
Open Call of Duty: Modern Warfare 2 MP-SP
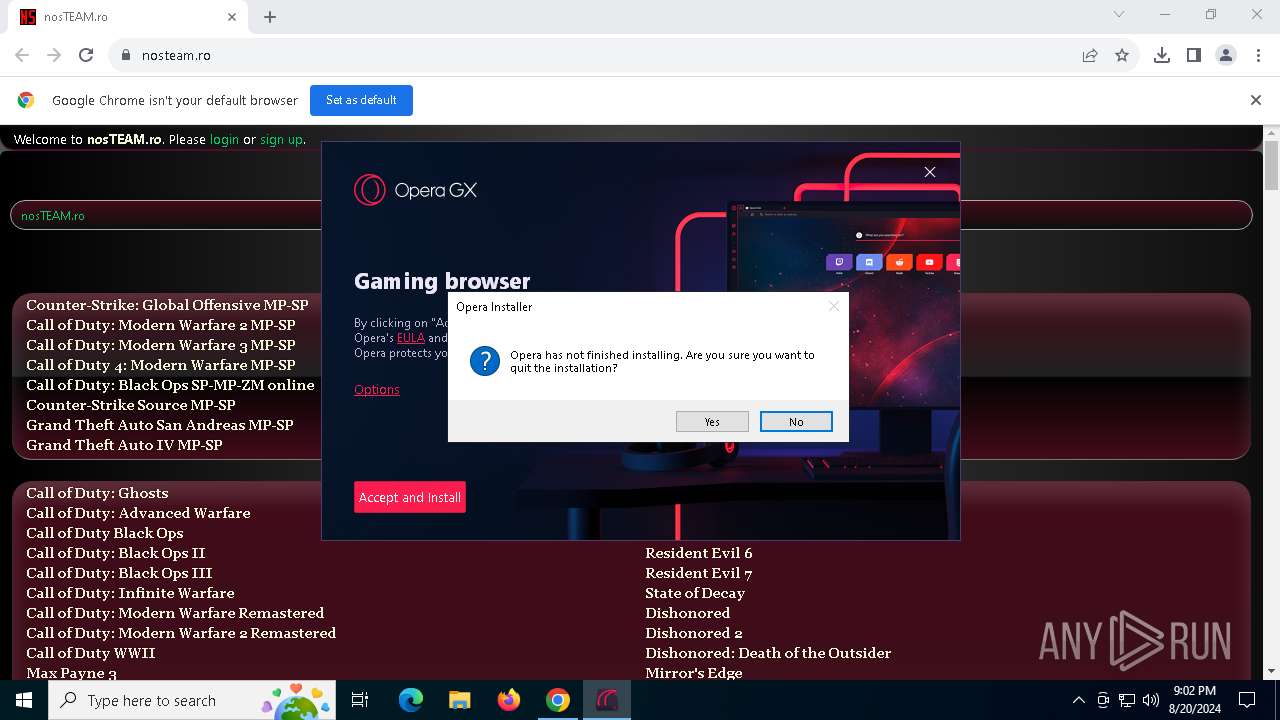pyautogui.click(x=161, y=325)
